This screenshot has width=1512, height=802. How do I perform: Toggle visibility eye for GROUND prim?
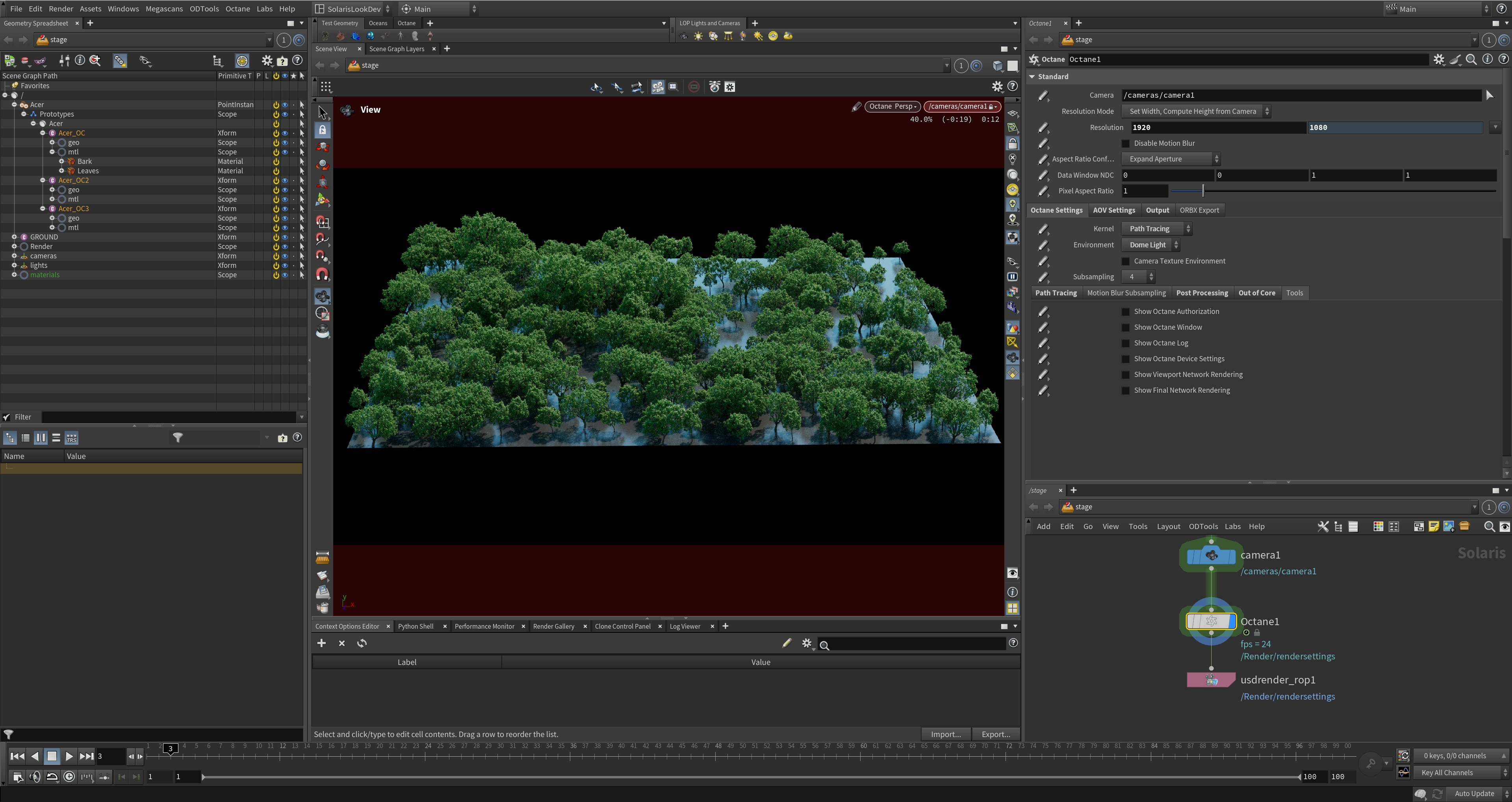(285, 237)
